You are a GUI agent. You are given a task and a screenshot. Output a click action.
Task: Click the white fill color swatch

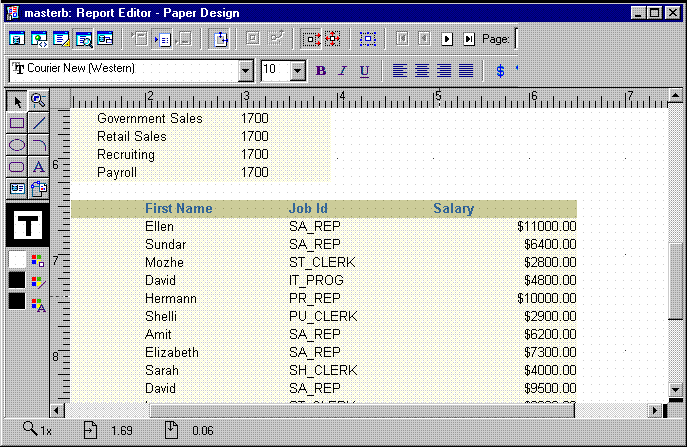click(17, 259)
